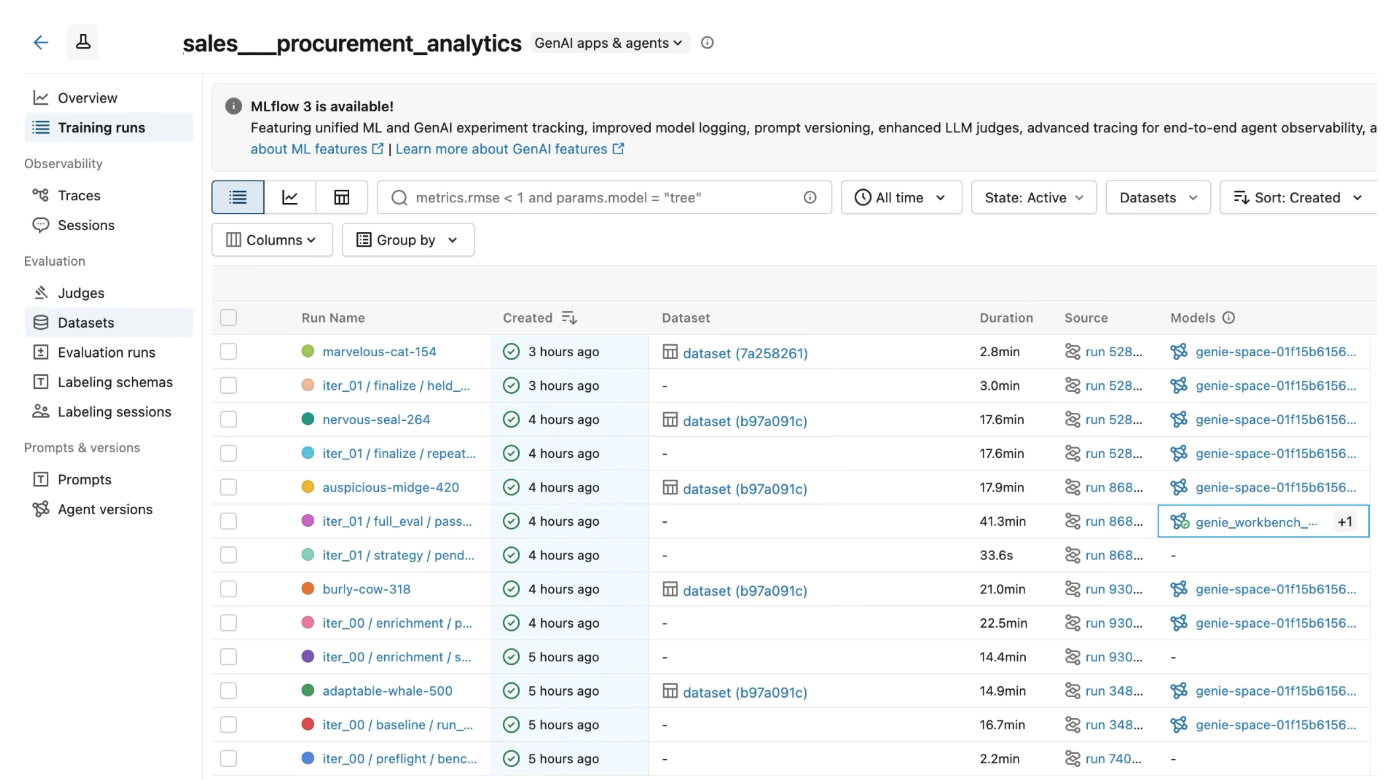This screenshot has height=780, width=1386.
Task: Open nervous-seal-264 run link
Action: [x=376, y=420]
